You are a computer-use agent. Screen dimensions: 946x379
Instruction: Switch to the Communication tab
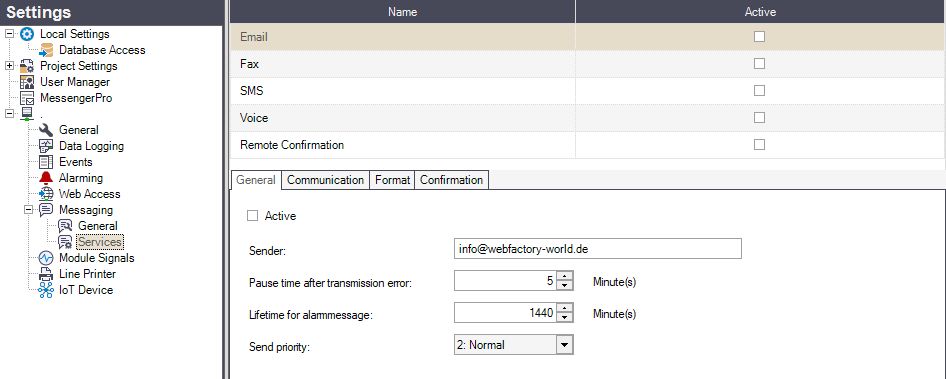tap(325, 180)
